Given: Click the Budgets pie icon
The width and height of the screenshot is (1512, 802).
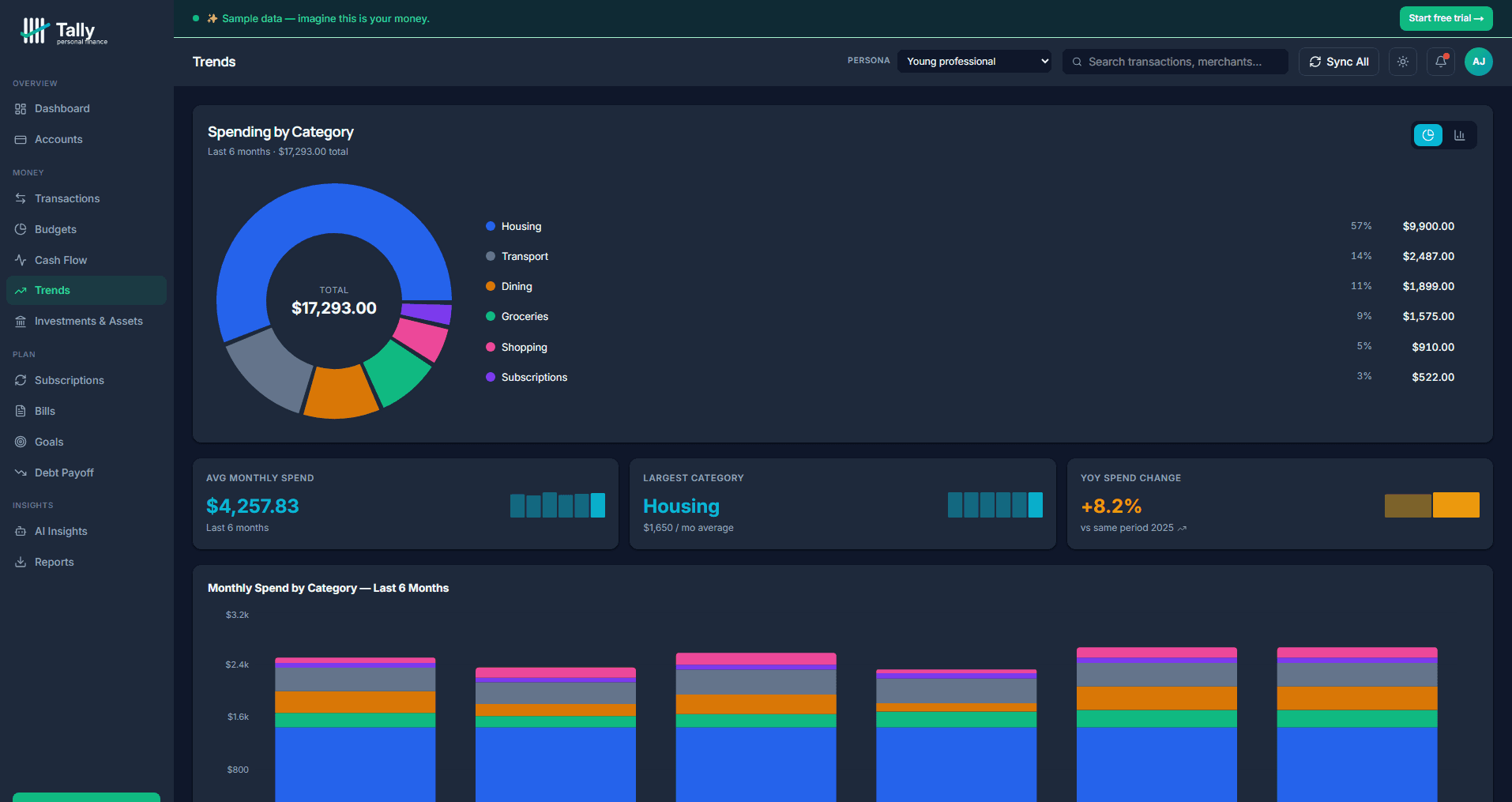Looking at the screenshot, I should click(21, 229).
